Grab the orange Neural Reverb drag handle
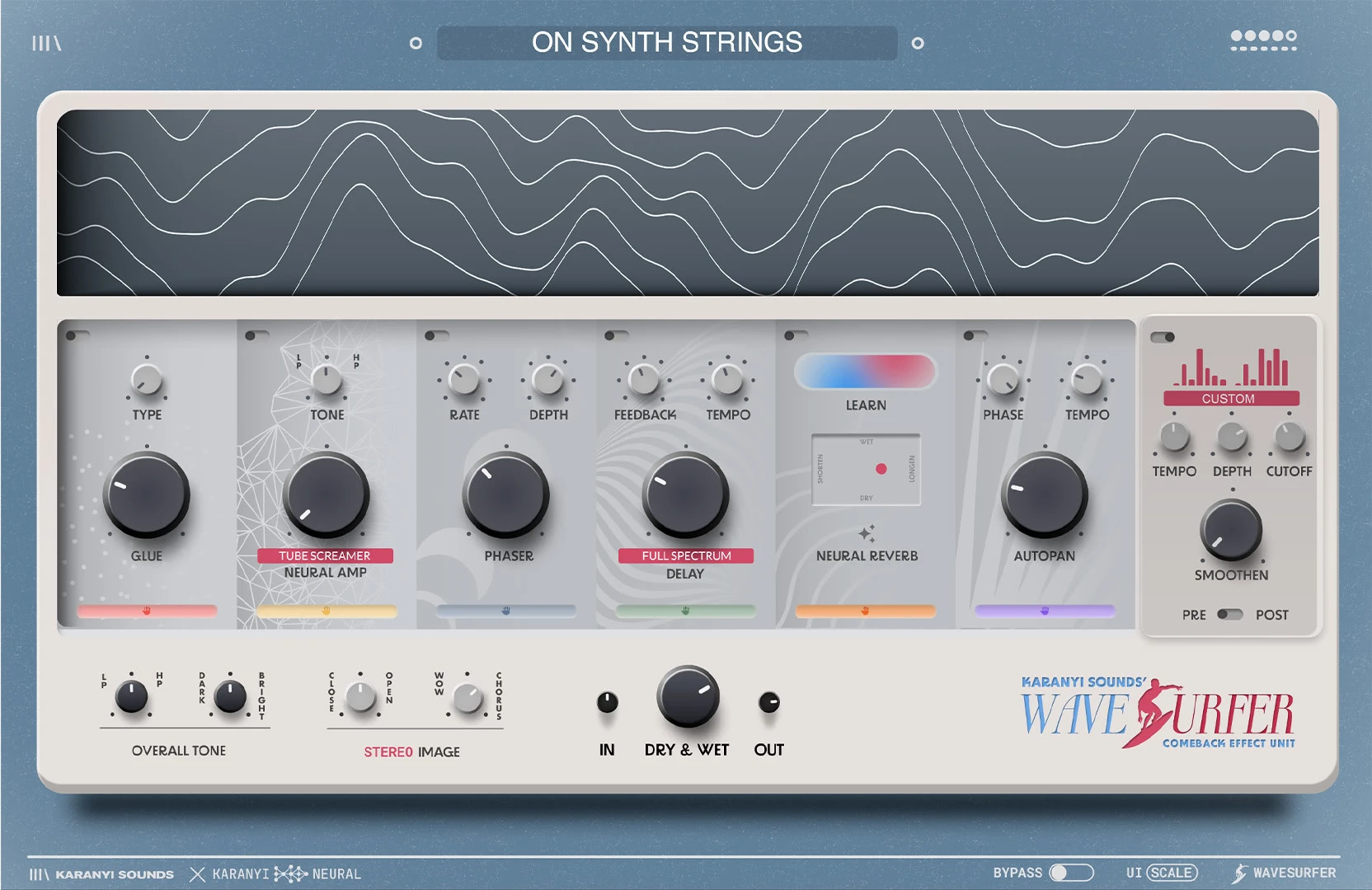 (x=866, y=611)
